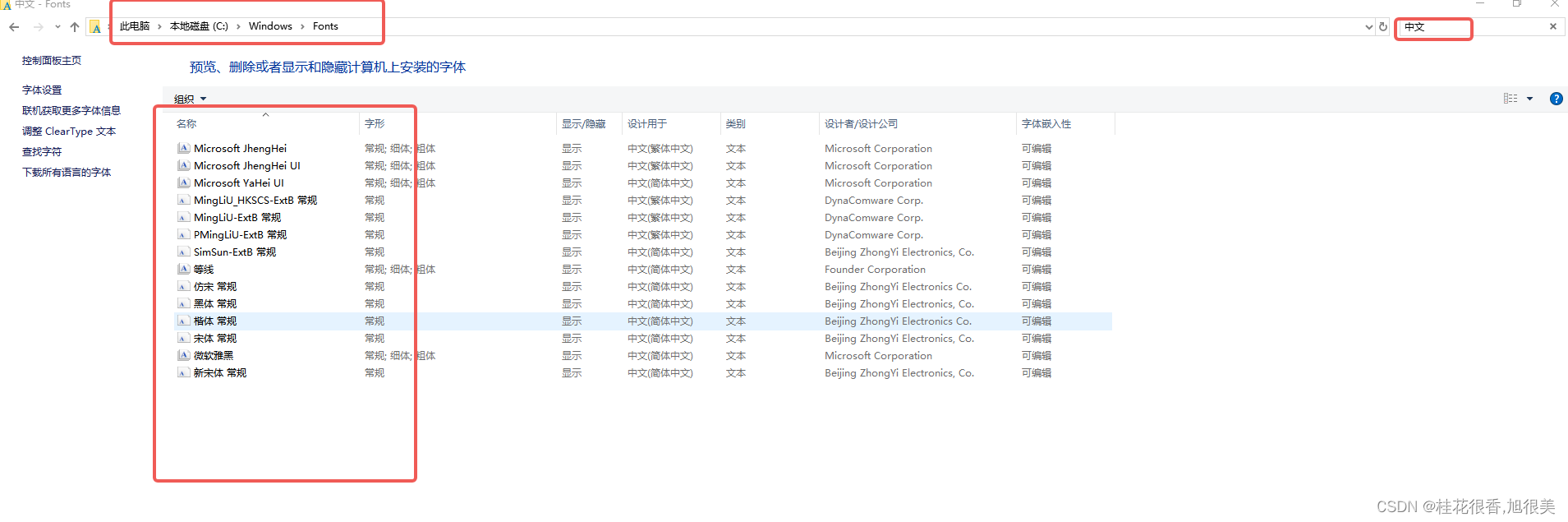
Task: Refresh the Fonts folder view
Action: (1383, 27)
